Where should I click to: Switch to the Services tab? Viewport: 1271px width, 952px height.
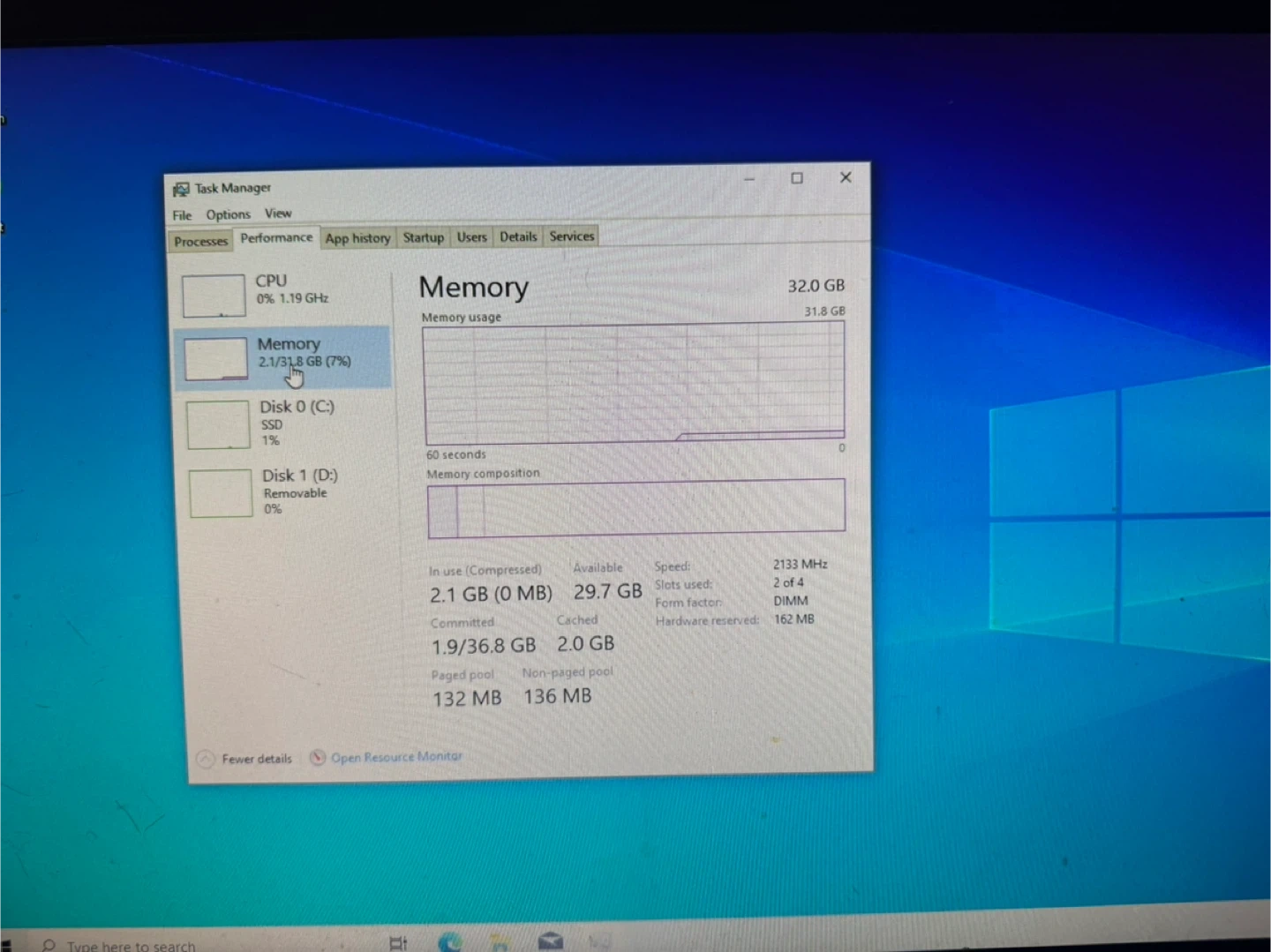(572, 236)
